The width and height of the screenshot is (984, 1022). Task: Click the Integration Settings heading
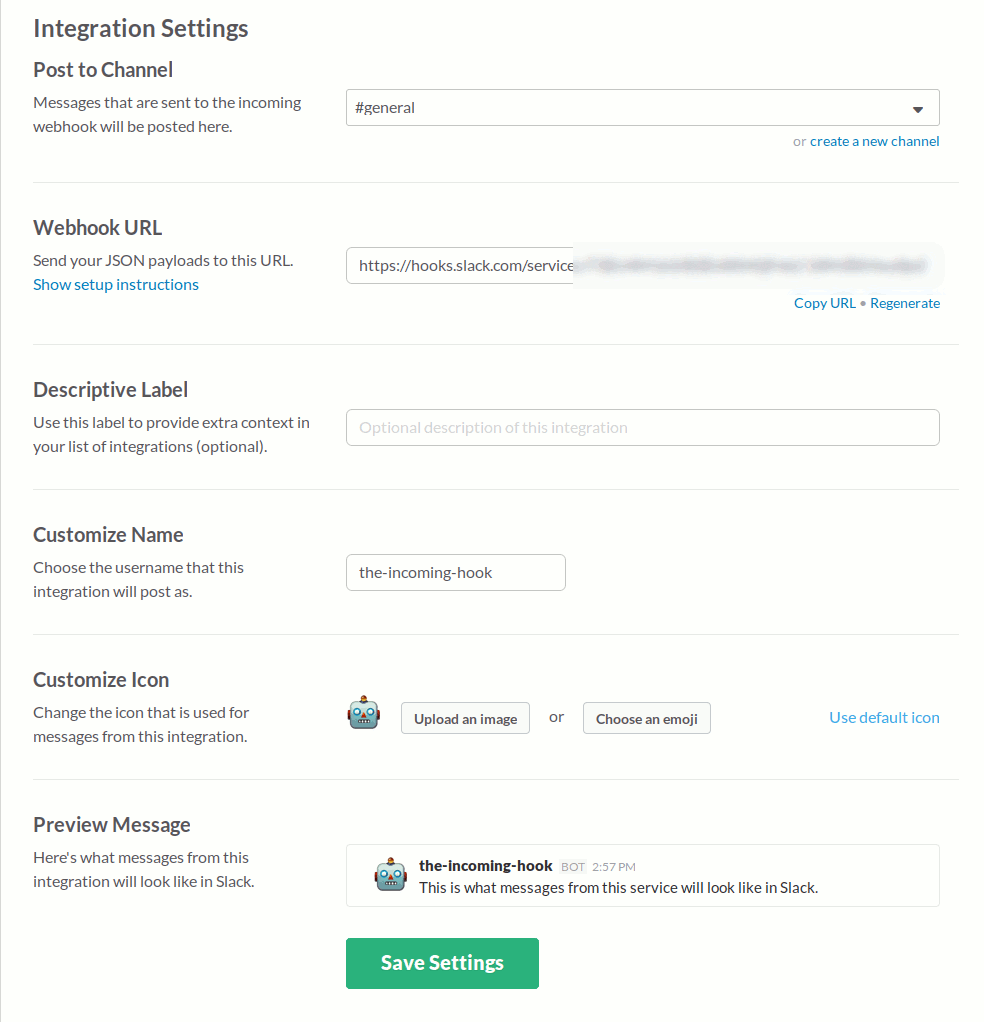[x=140, y=28]
